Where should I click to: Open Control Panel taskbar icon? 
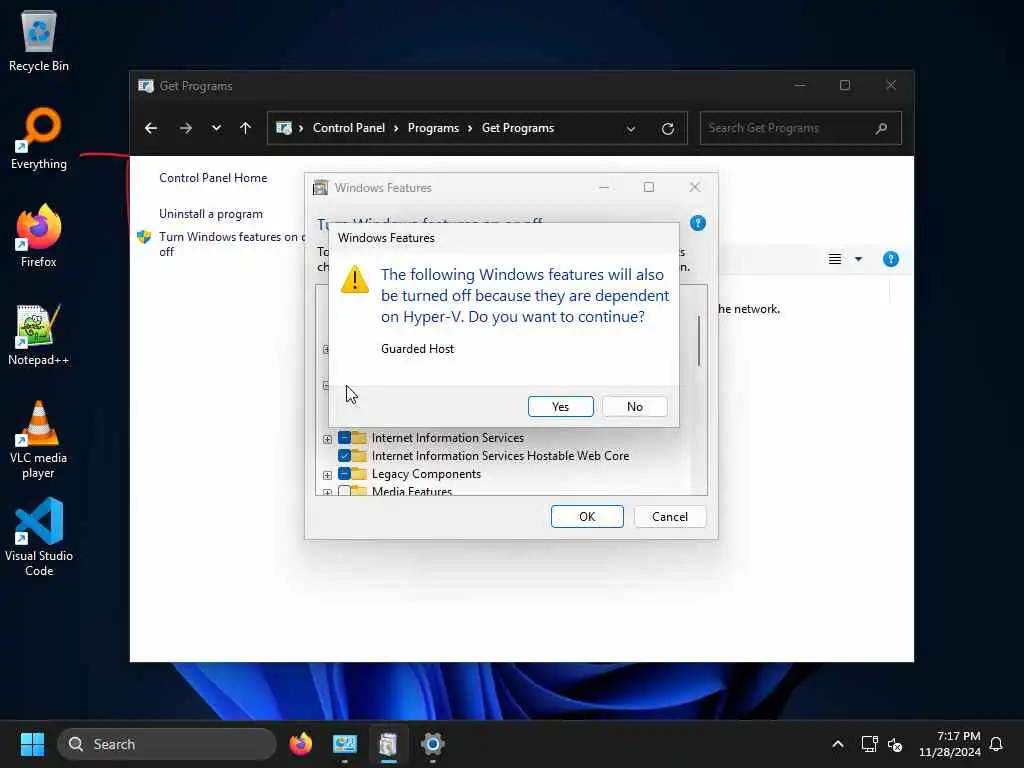coord(345,744)
